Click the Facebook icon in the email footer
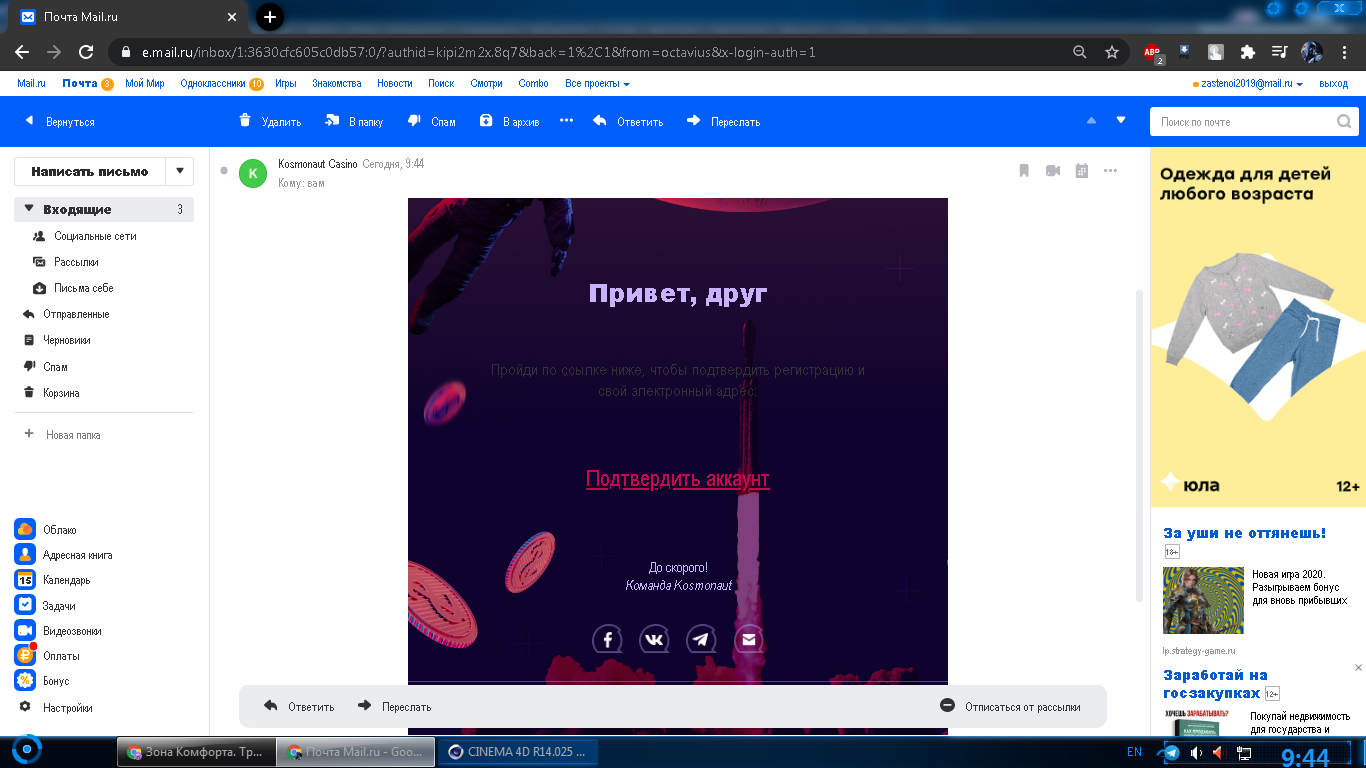The height and width of the screenshot is (768, 1366). (x=607, y=639)
